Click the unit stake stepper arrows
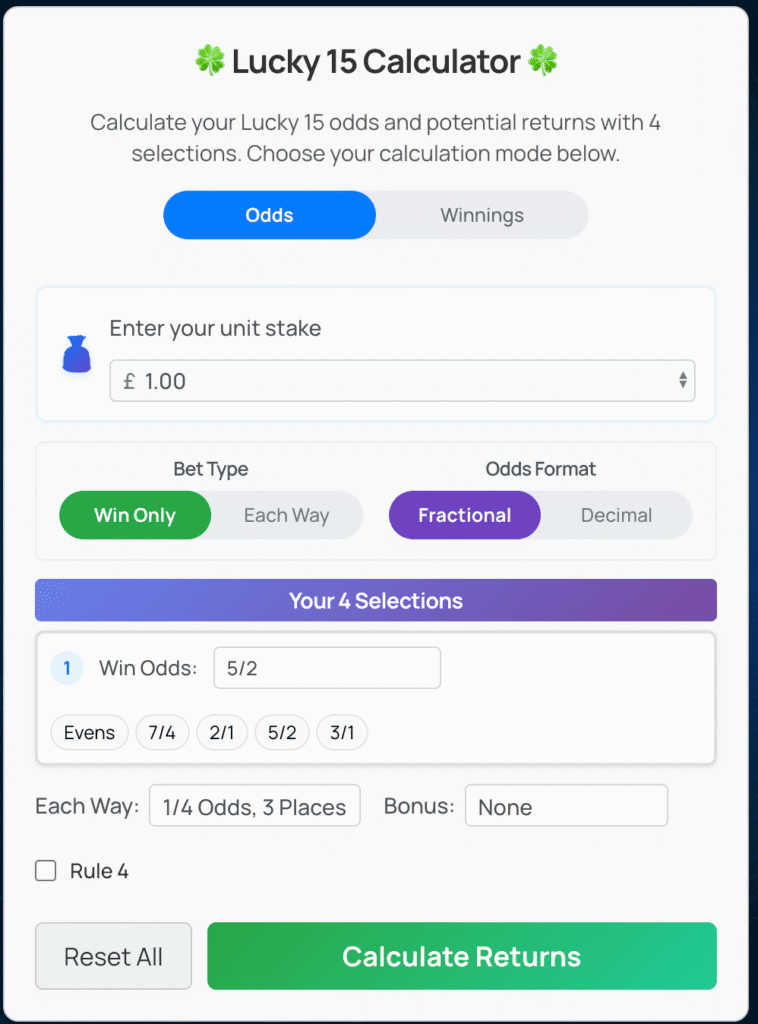The height and width of the screenshot is (1024, 758). 683,380
